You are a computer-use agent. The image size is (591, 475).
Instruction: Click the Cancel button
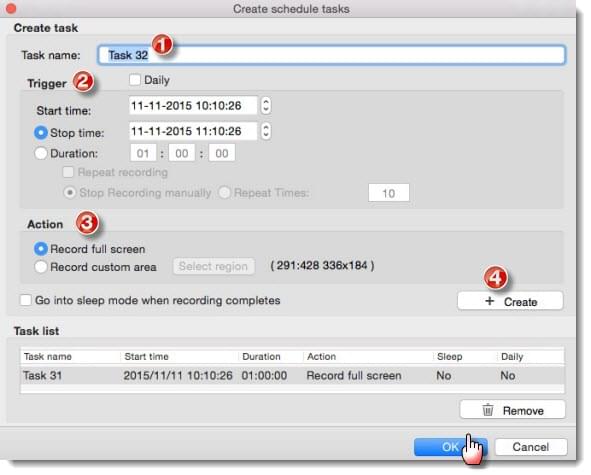click(x=531, y=447)
